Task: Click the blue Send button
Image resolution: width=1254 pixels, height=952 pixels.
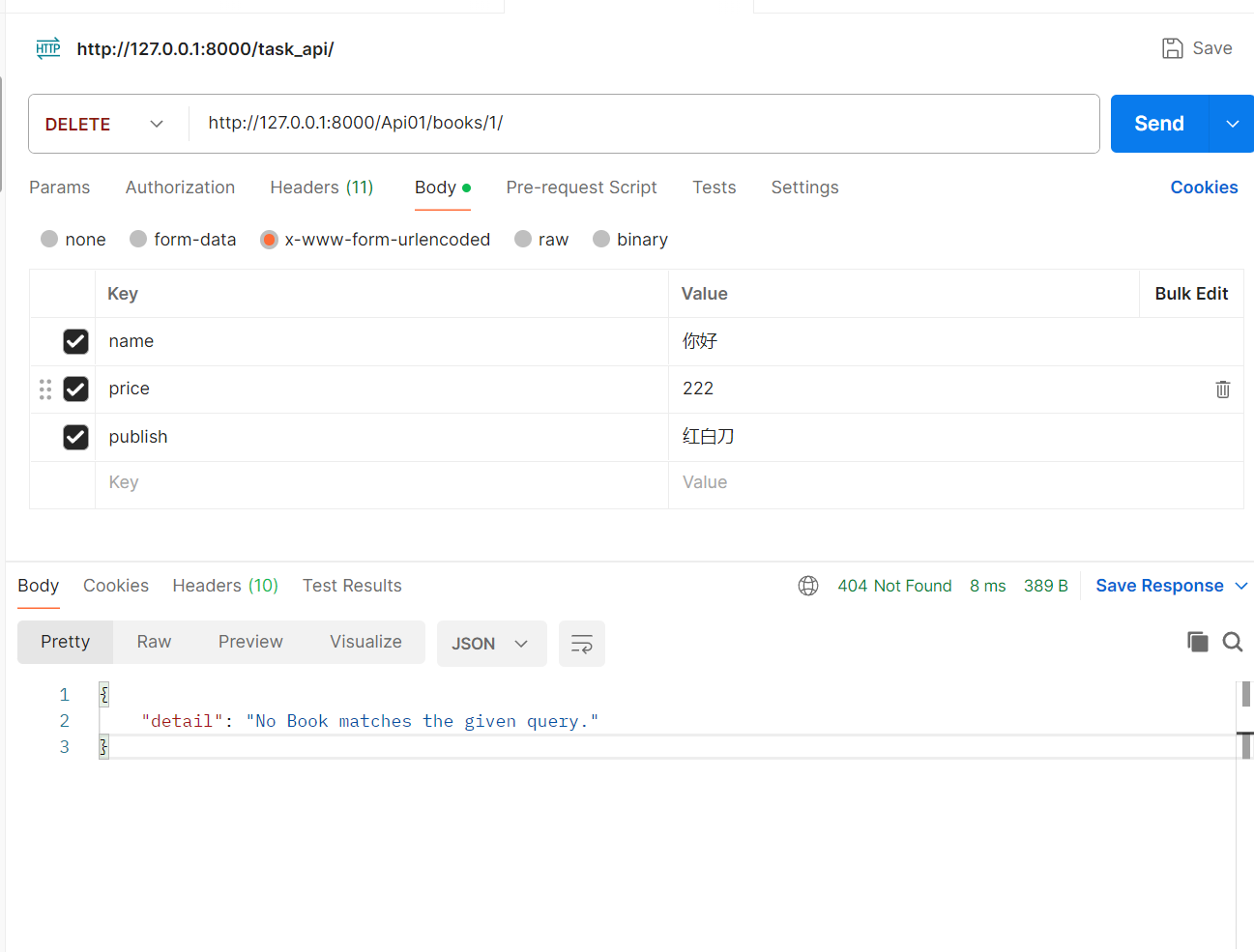Action: pyautogui.click(x=1159, y=124)
